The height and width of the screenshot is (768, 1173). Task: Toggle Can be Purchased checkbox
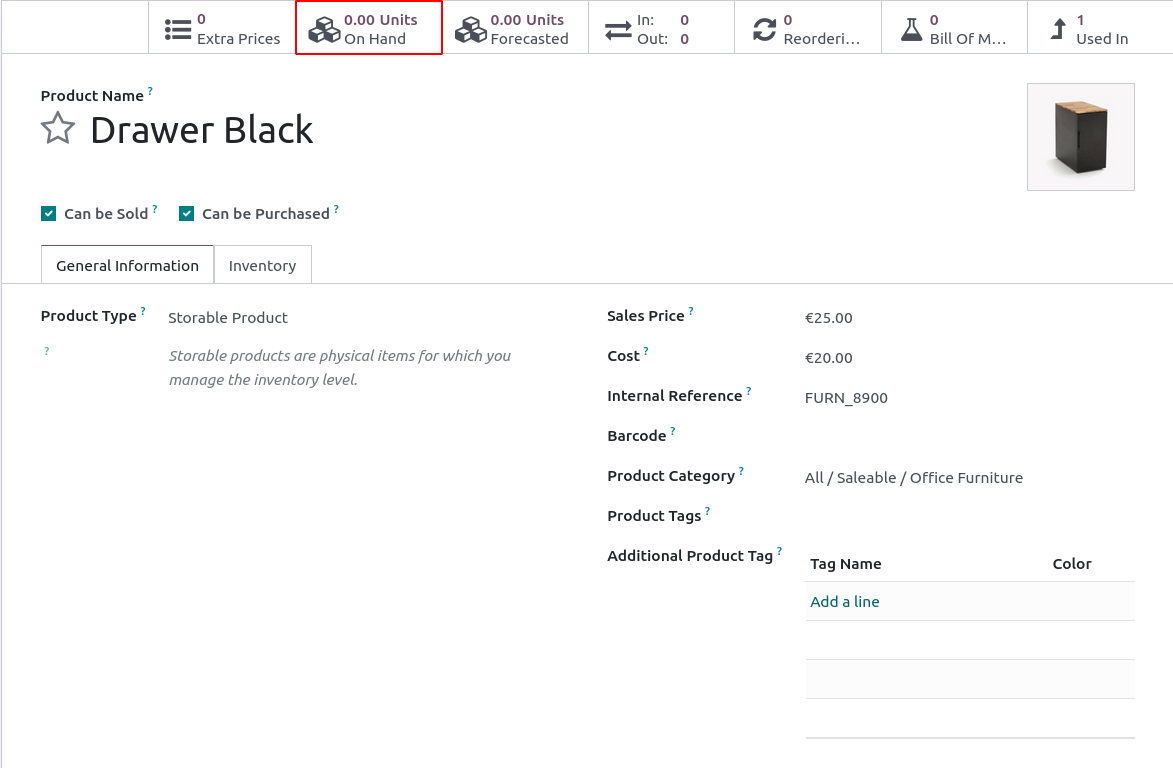coord(186,214)
